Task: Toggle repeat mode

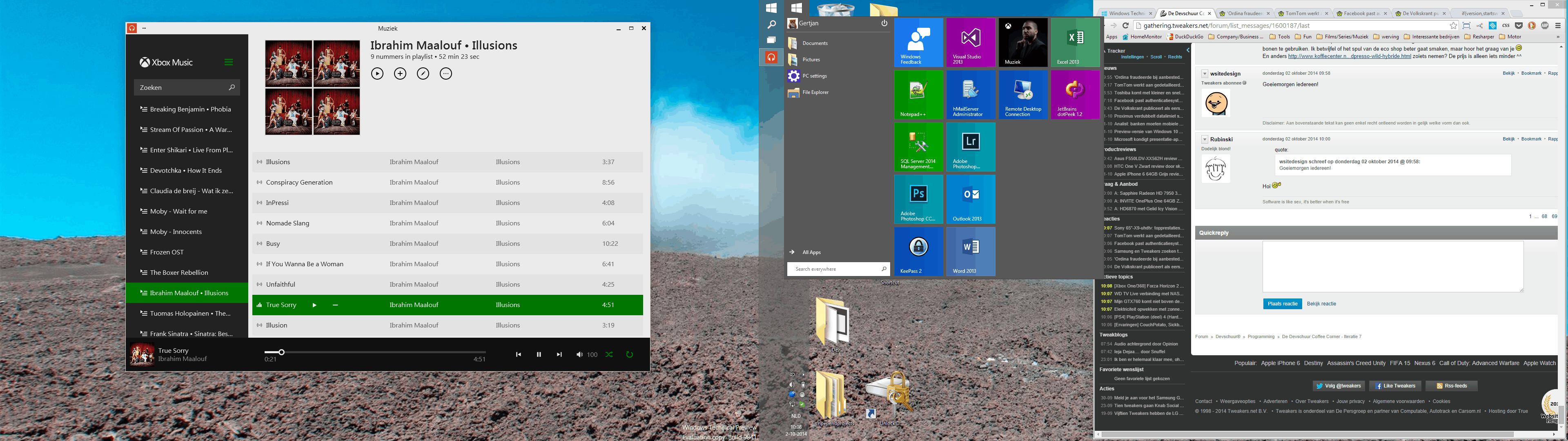Action: (629, 354)
